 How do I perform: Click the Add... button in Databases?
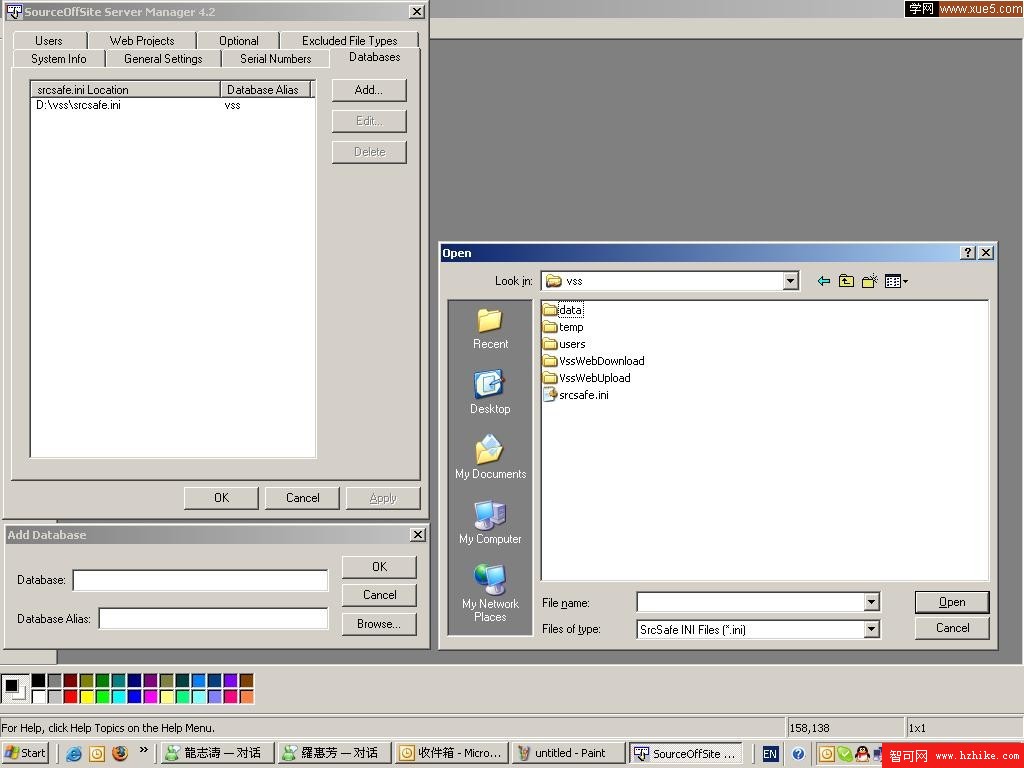(x=369, y=90)
